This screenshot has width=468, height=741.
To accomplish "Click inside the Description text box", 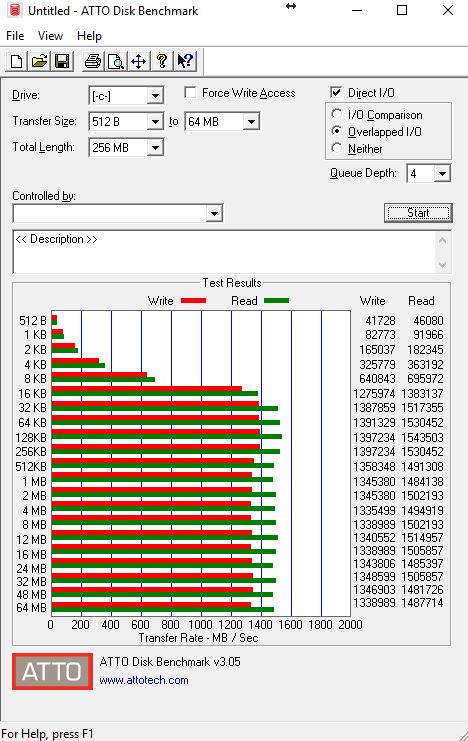I will (225, 252).
